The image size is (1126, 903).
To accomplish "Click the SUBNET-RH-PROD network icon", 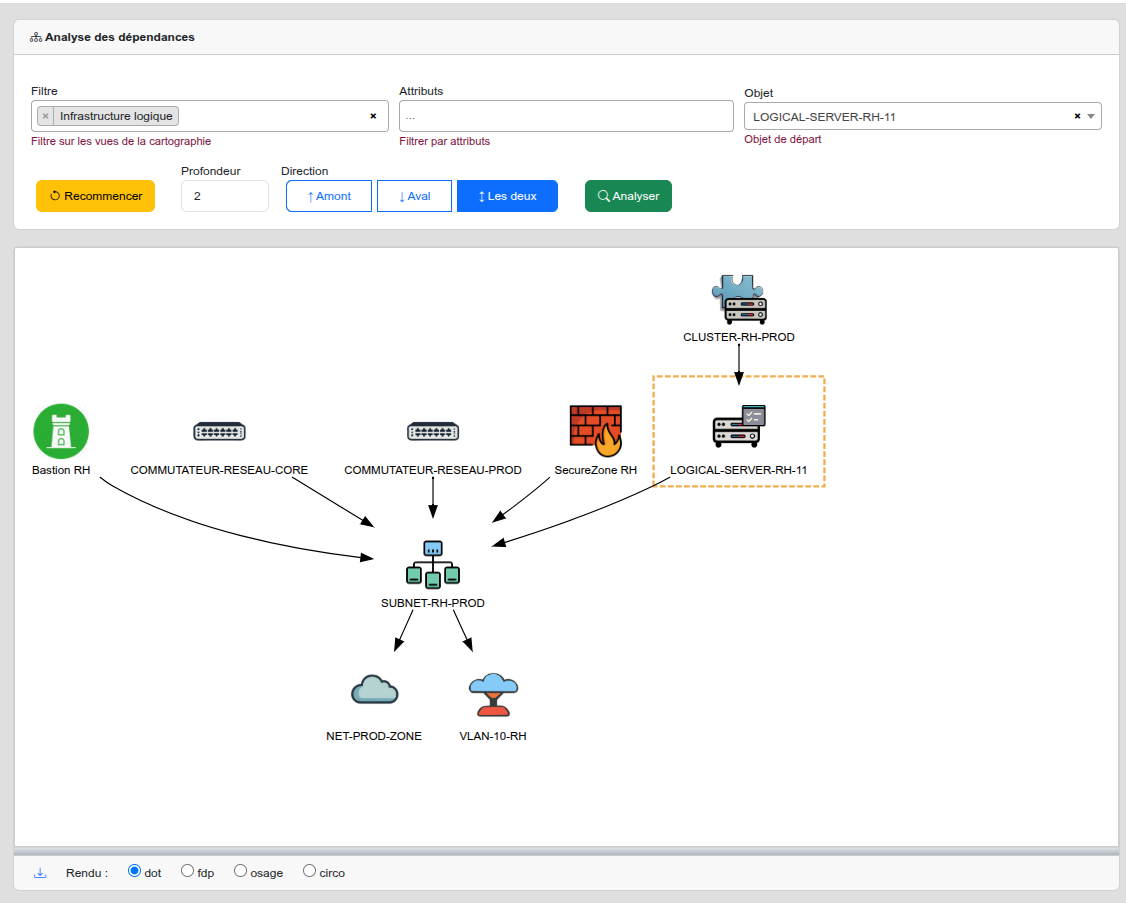I will 433,564.
